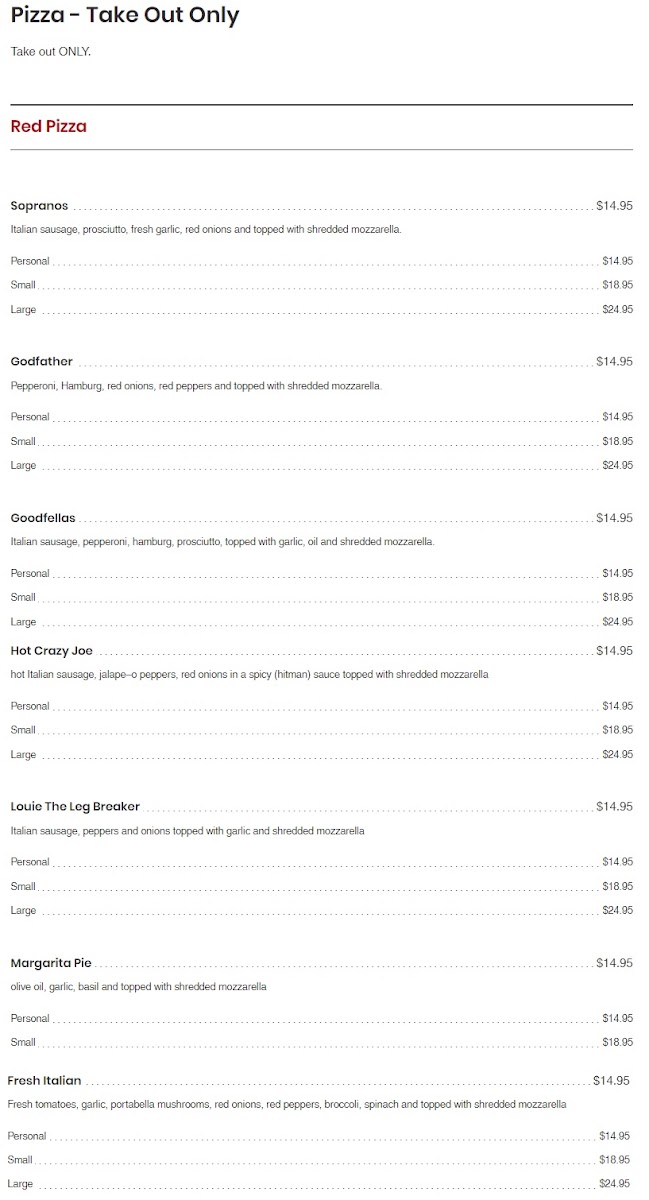
Task: Click the Fresh Italian pizza name
Action: 44,1081
